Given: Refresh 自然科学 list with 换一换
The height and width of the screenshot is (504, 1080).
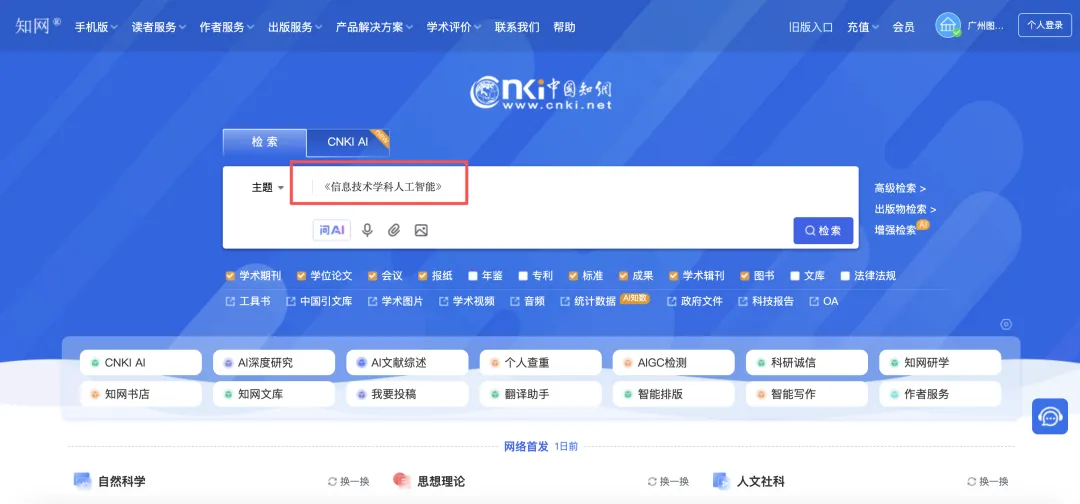Looking at the screenshot, I should [349, 481].
